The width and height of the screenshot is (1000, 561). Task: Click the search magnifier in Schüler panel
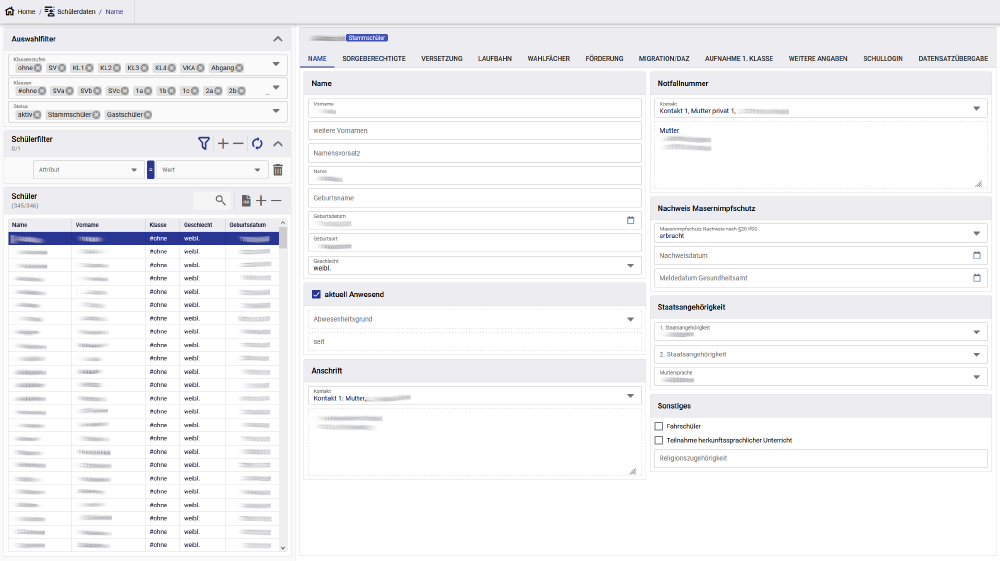point(220,200)
